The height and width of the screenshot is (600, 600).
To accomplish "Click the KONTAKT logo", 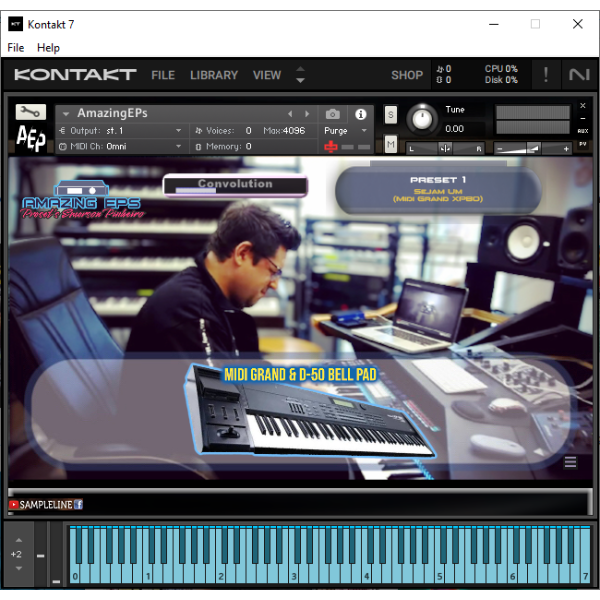I will [x=75, y=75].
